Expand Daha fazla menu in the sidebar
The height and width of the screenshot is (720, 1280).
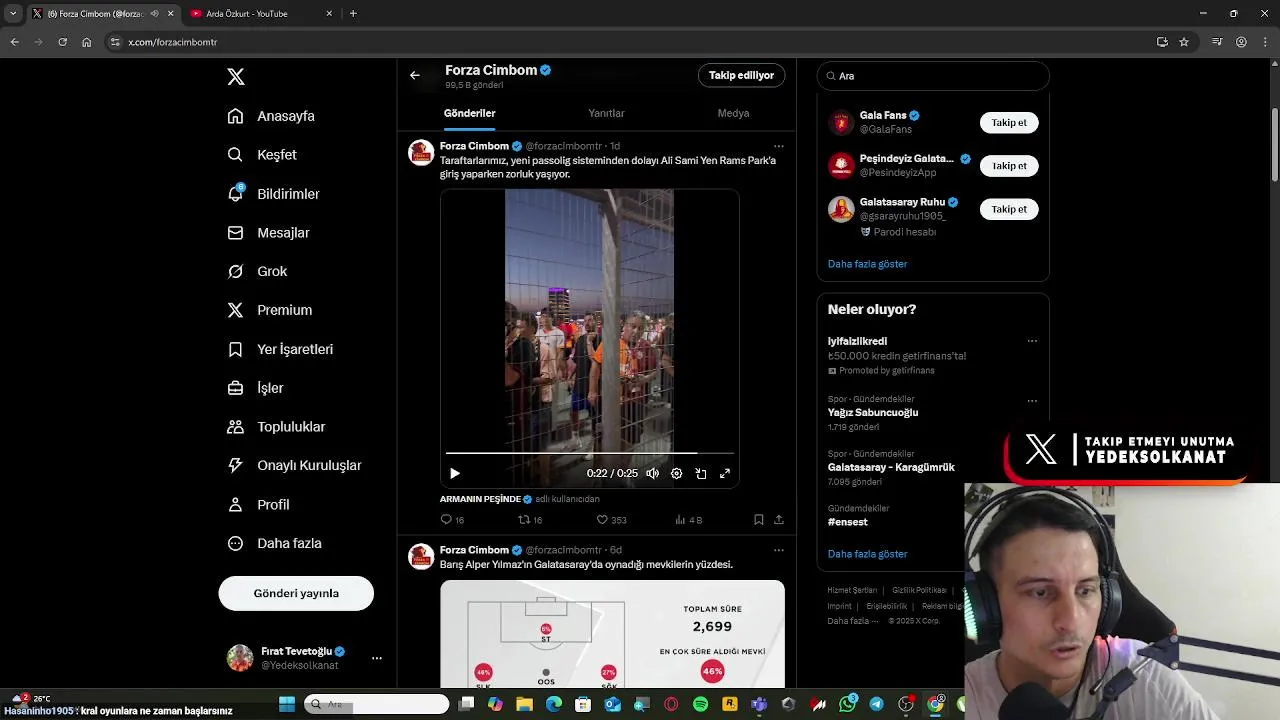(x=274, y=543)
